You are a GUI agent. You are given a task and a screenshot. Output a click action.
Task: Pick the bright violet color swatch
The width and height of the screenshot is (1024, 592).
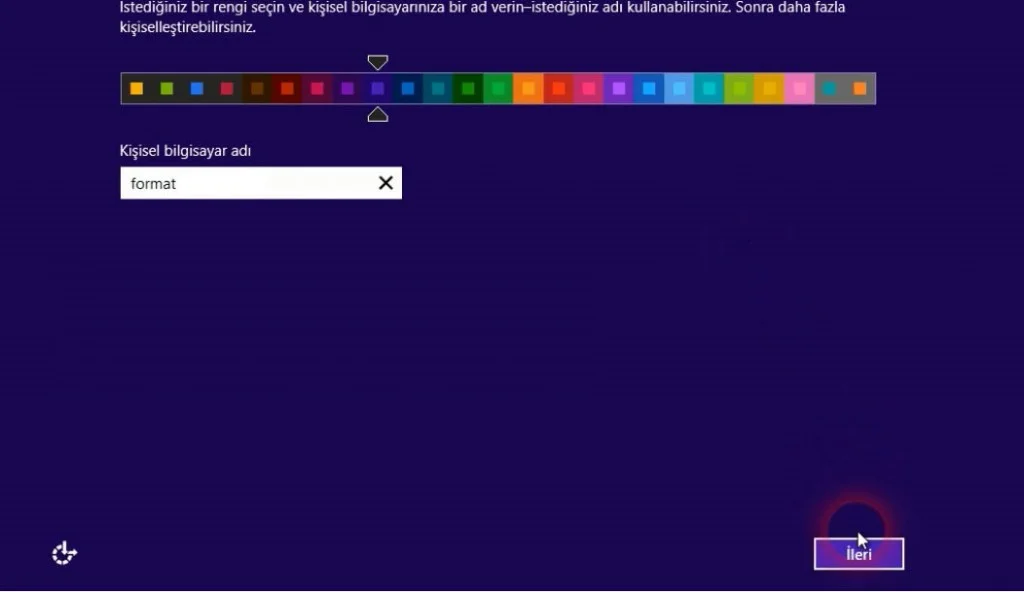(619, 89)
